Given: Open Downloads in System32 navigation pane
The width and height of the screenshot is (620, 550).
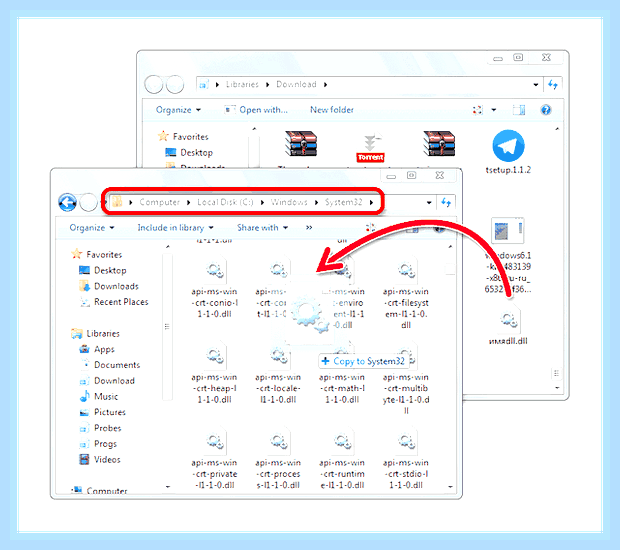Looking at the screenshot, I should [x=109, y=286].
